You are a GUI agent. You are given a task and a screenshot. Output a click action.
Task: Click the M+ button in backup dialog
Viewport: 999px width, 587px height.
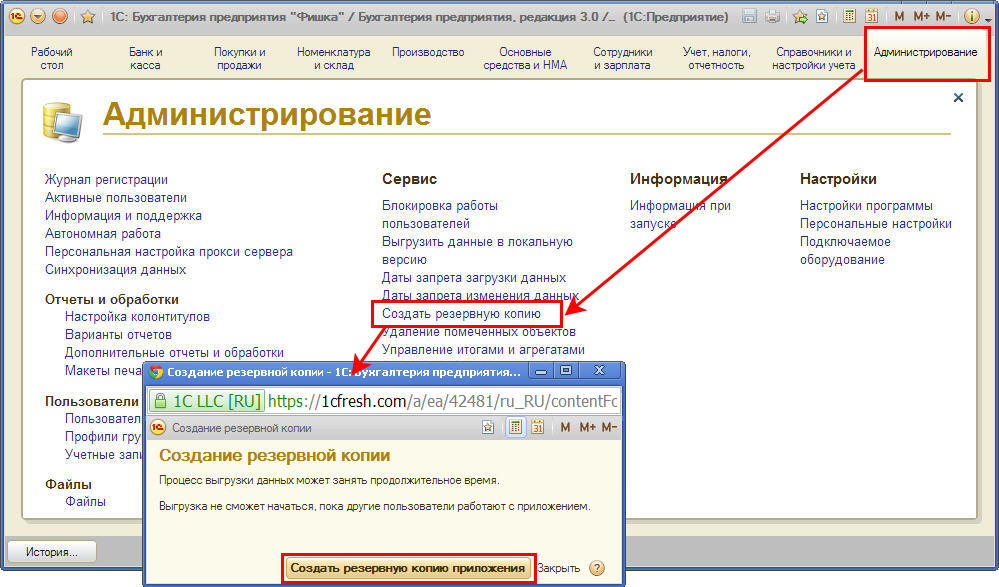click(x=587, y=428)
